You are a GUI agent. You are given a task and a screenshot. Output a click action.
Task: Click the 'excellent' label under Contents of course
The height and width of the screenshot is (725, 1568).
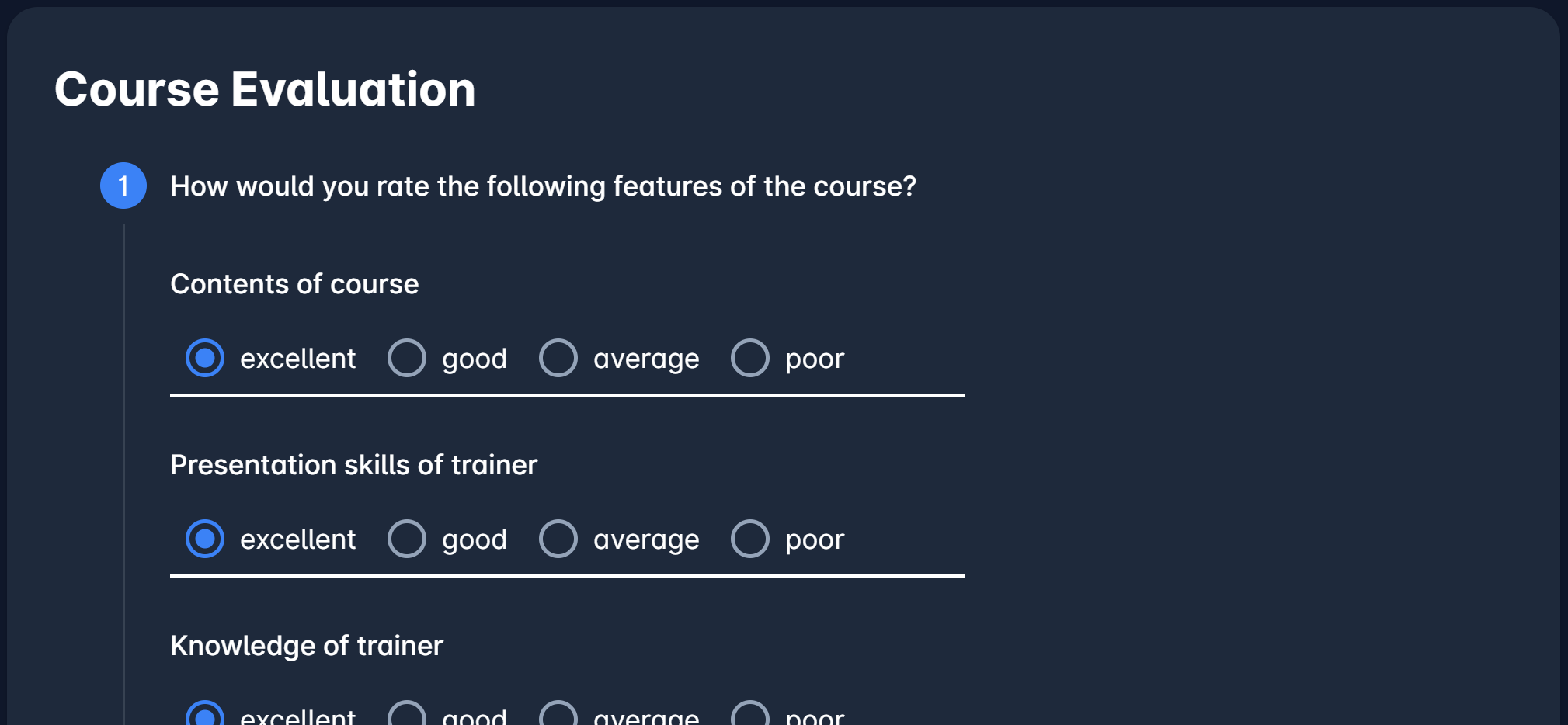[x=297, y=359]
